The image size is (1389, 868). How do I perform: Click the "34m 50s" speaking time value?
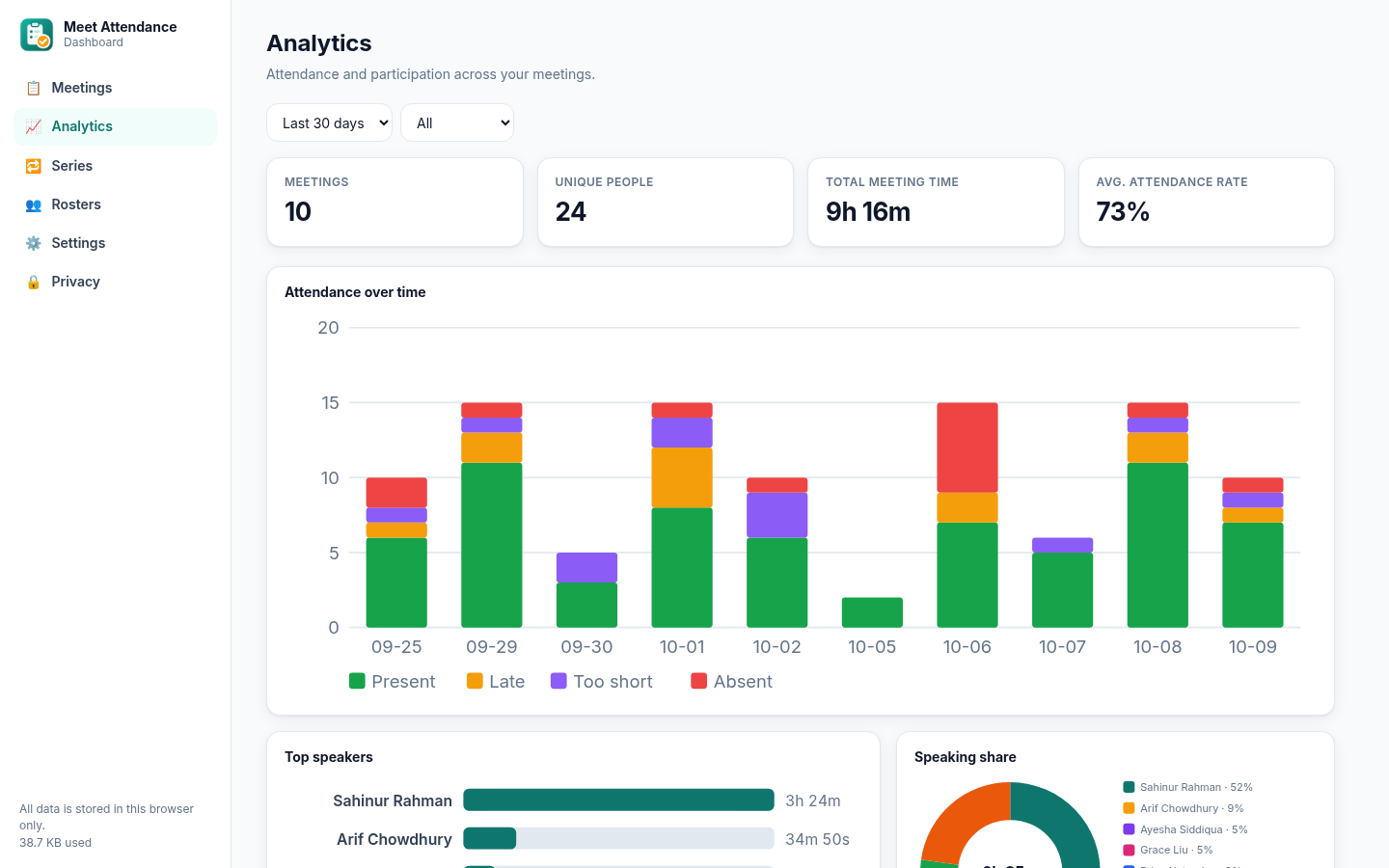pos(817,839)
